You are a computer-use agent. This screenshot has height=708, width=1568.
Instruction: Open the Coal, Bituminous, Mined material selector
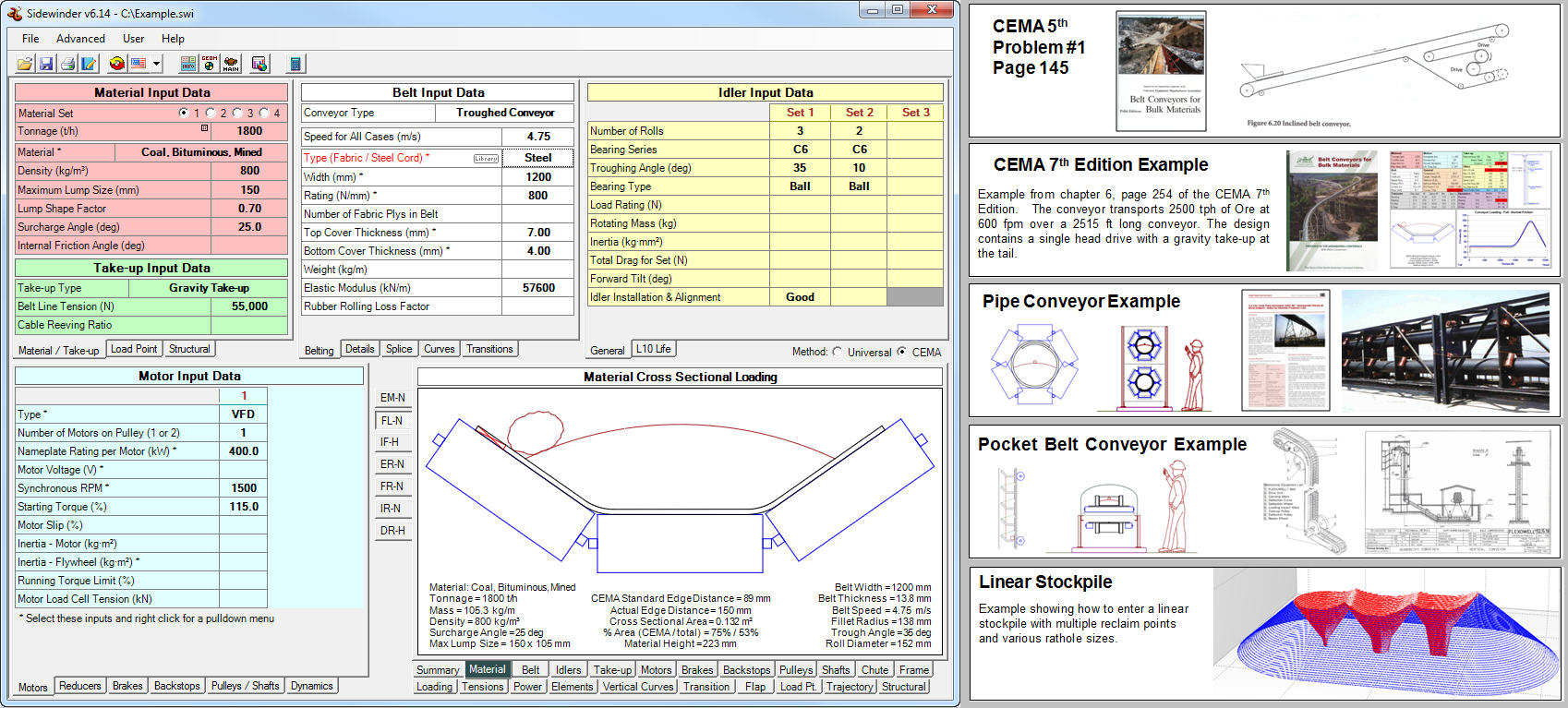pos(201,152)
